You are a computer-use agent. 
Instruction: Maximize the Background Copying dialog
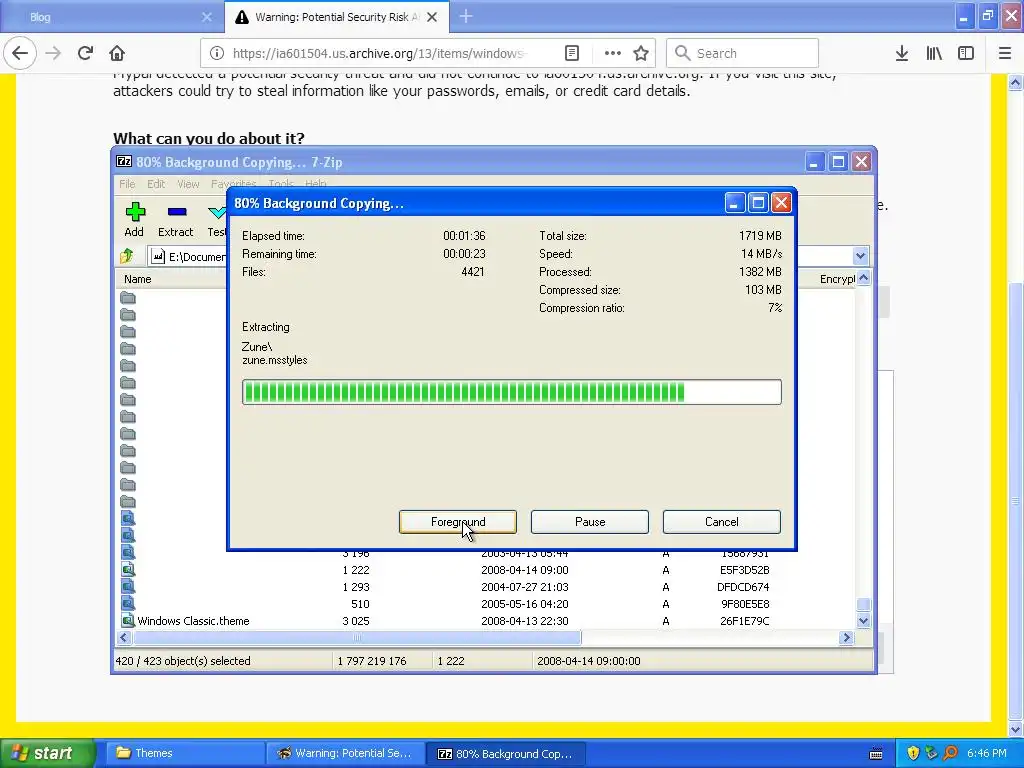click(758, 203)
